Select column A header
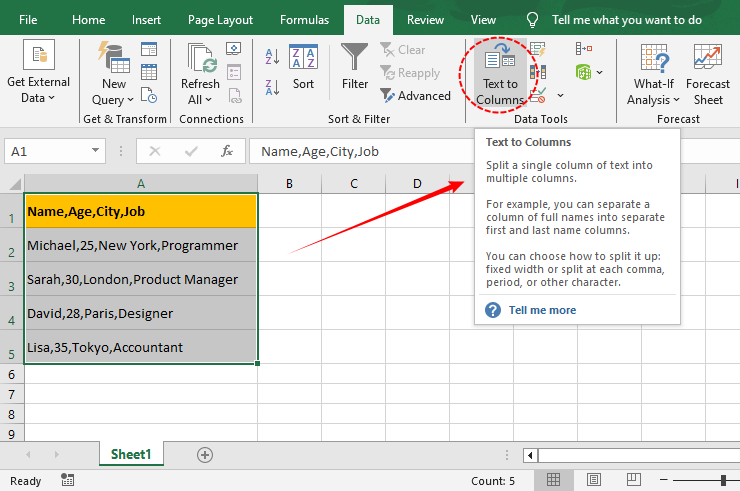Image resolution: width=740 pixels, height=491 pixels. [141, 184]
